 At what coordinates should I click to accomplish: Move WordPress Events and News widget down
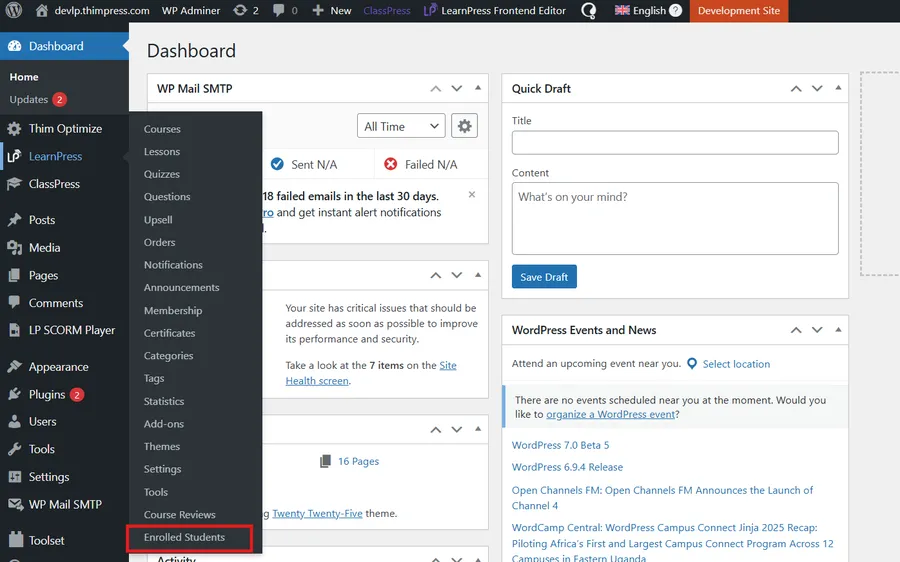click(x=817, y=330)
